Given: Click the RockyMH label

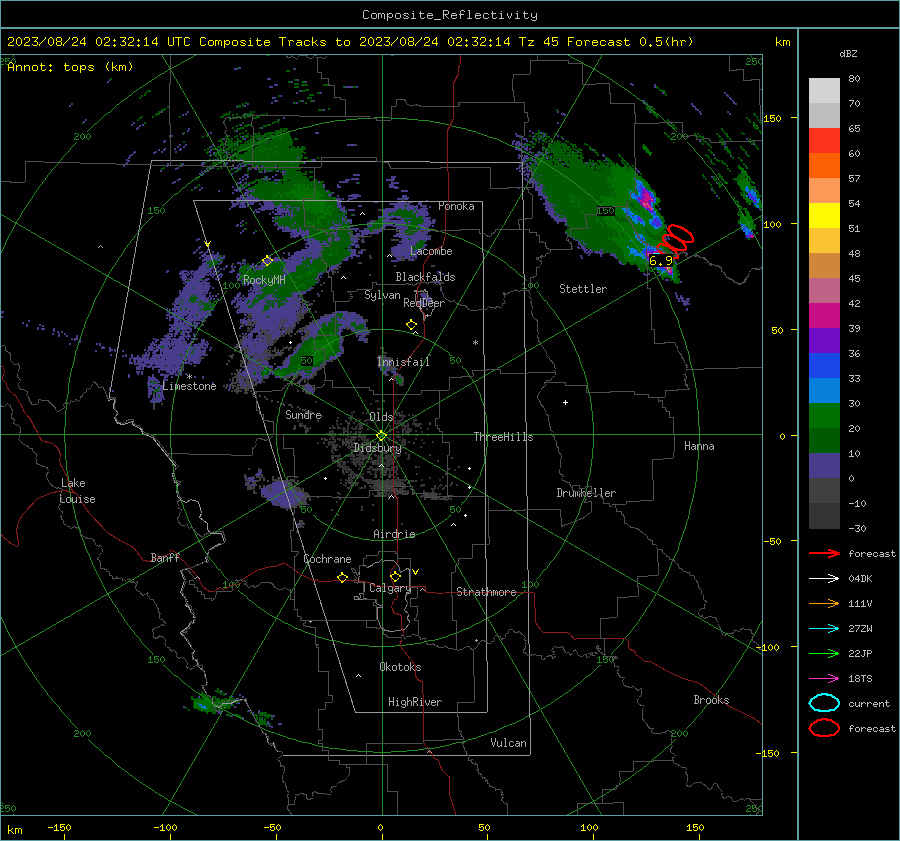Looking at the screenshot, I should click(x=264, y=280).
